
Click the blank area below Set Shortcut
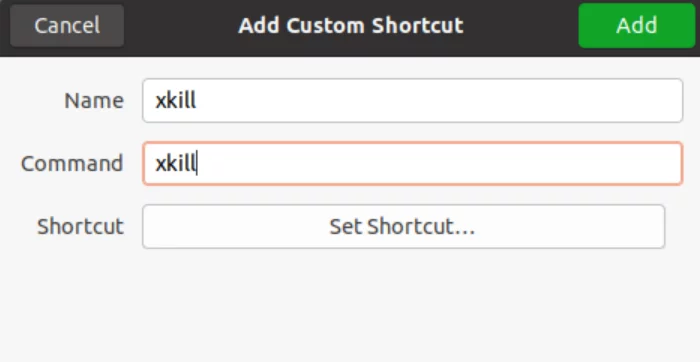click(350, 306)
